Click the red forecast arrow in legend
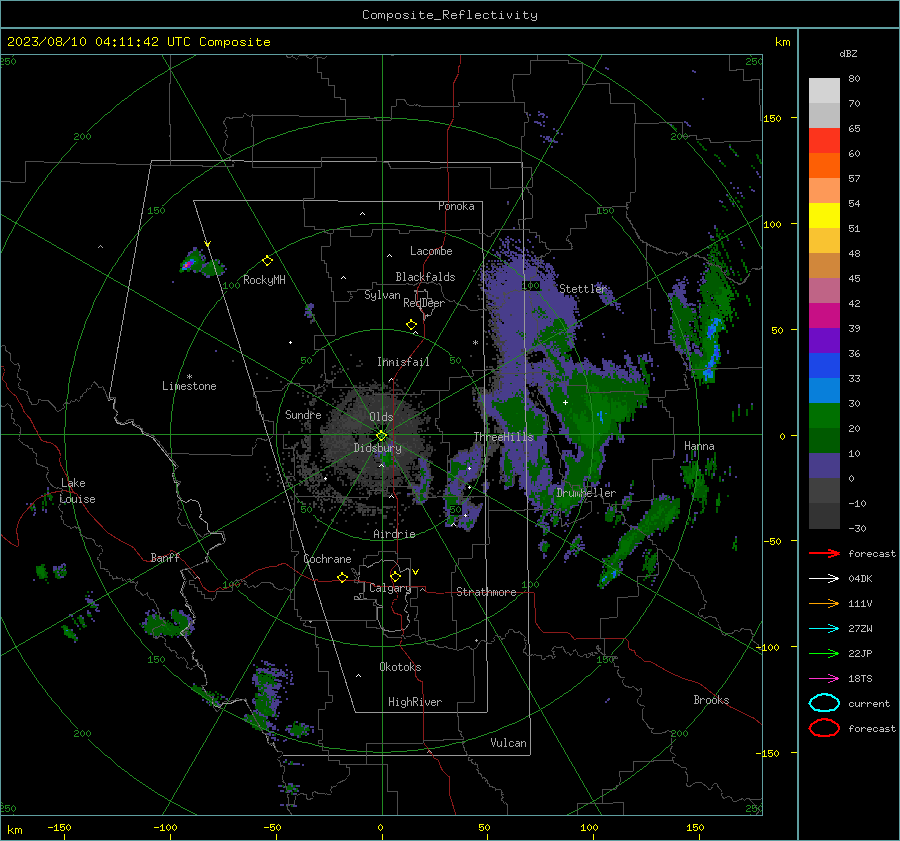Viewport: 900px width, 841px height. pos(824,553)
